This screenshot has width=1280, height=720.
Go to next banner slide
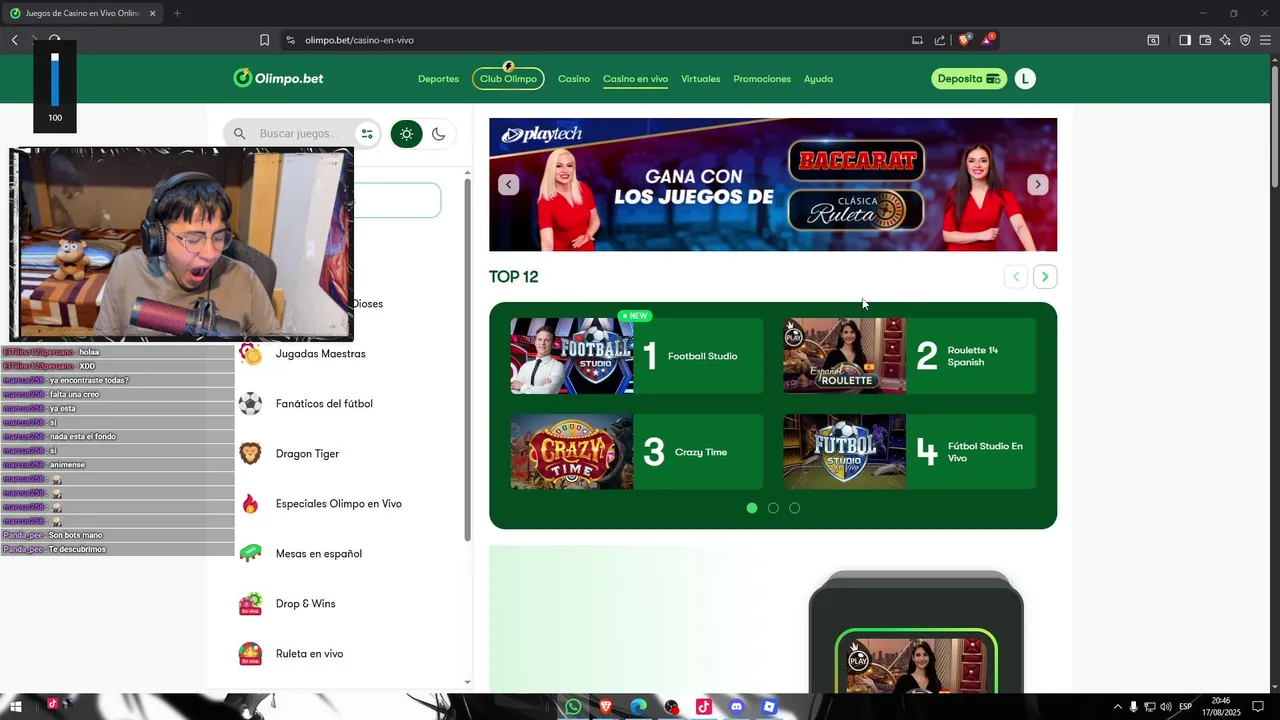point(1038,185)
